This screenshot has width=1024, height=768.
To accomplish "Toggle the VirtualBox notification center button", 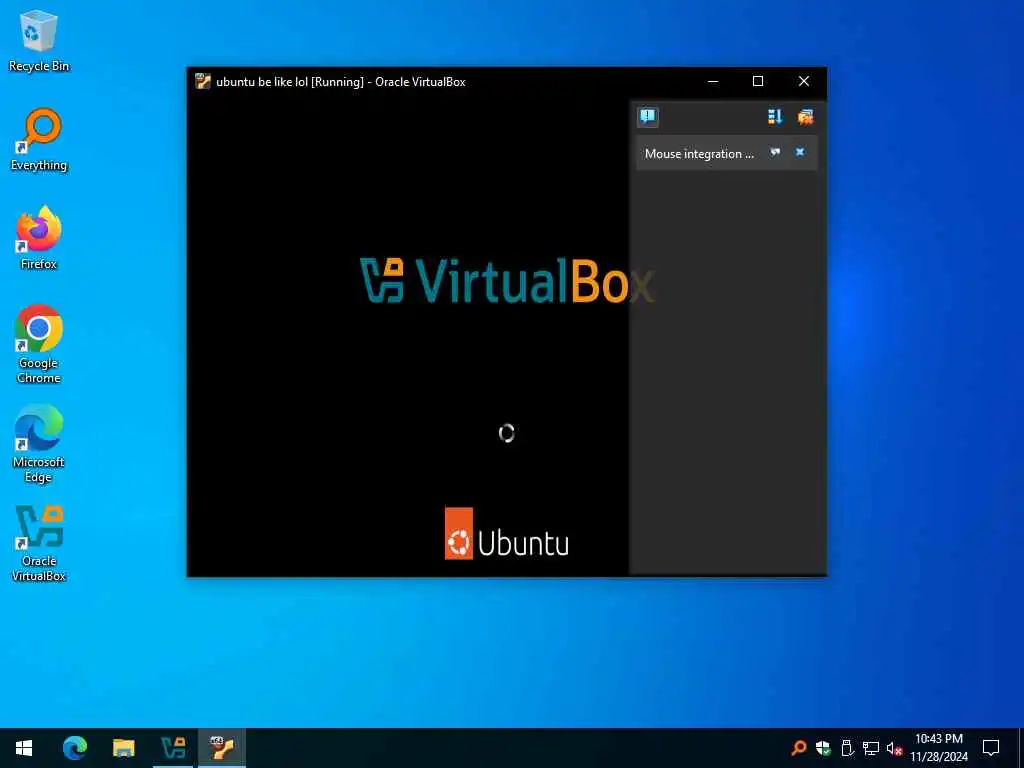I will coord(647,117).
